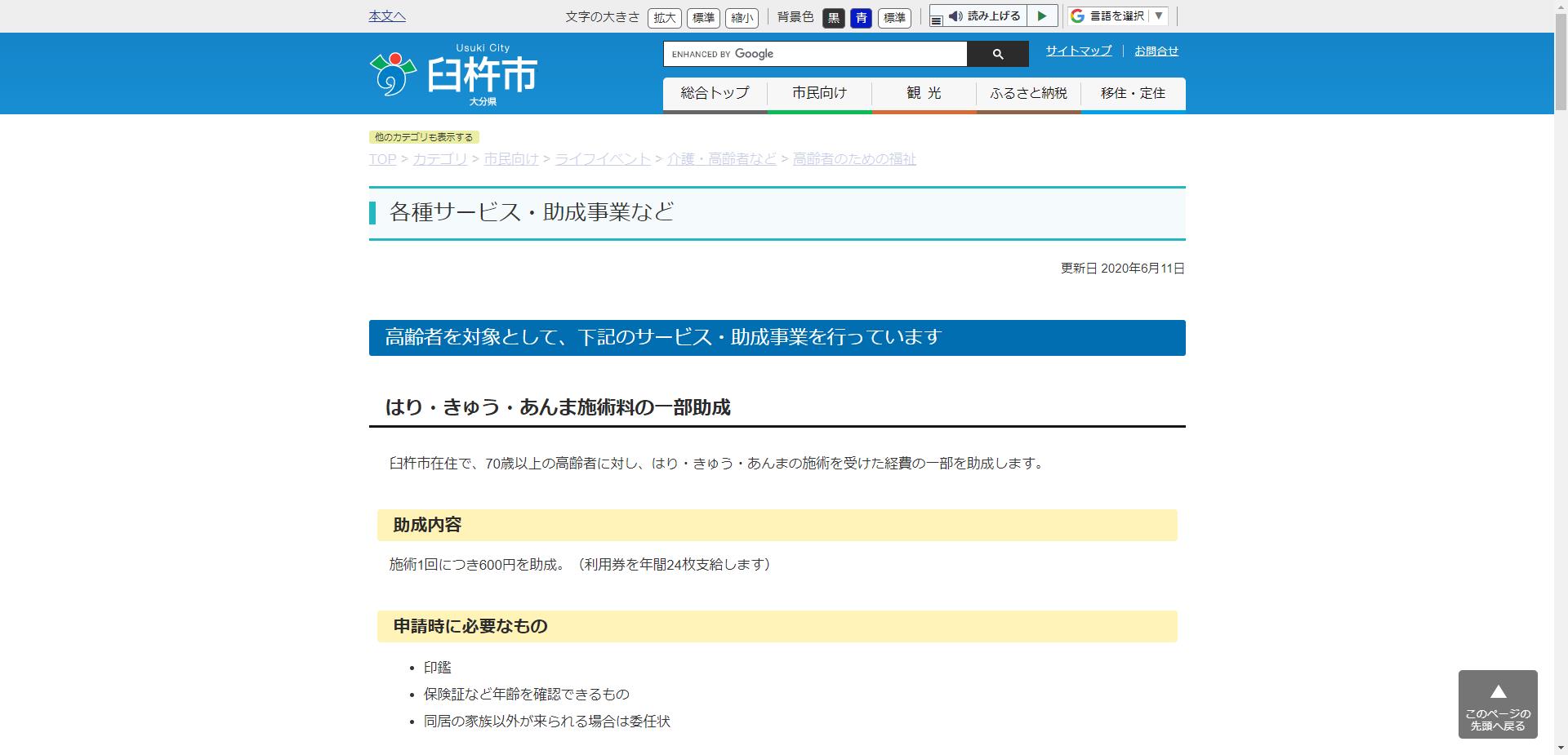1568x755 pixels.
Task: Follow the 介護・高齢者など breadcrumb link
Action: click(x=722, y=159)
